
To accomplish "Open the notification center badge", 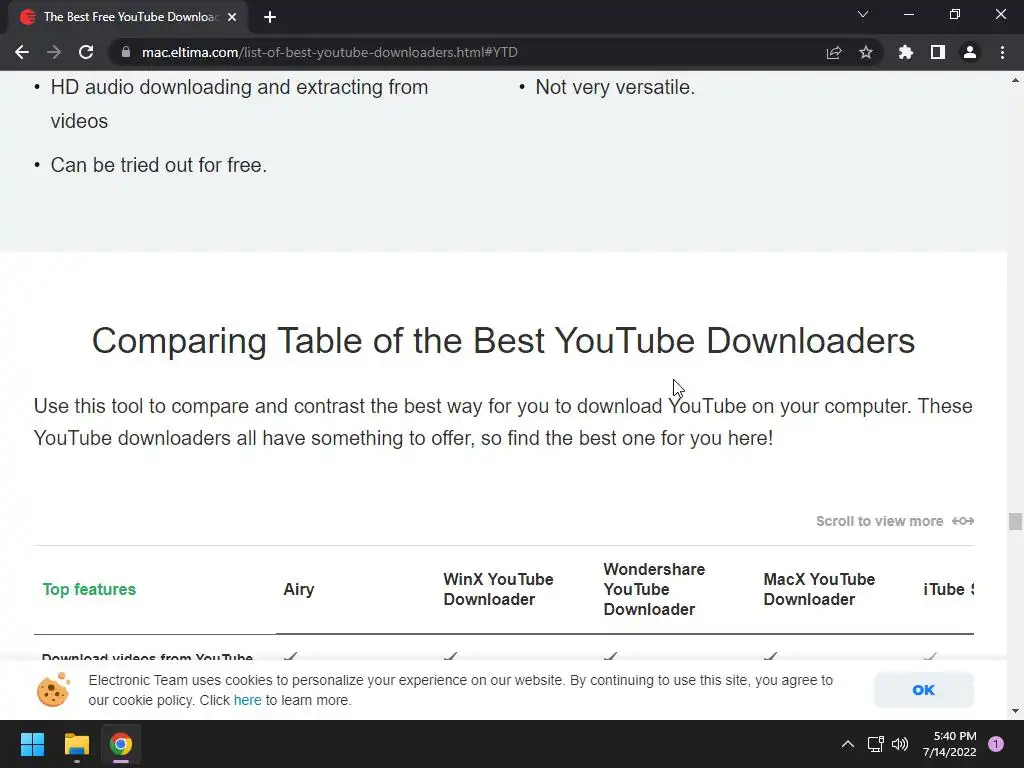I will click(996, 744).
